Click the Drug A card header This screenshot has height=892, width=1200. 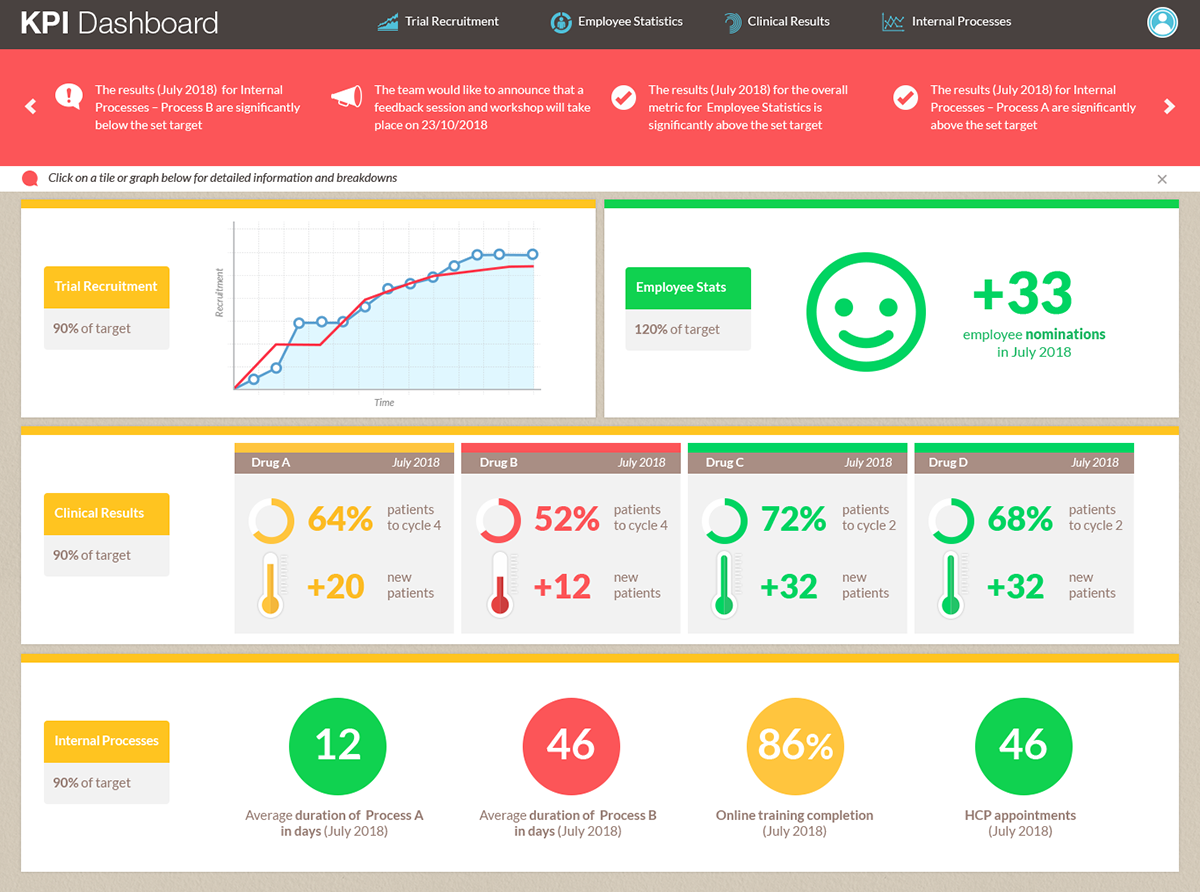point(344,463)
